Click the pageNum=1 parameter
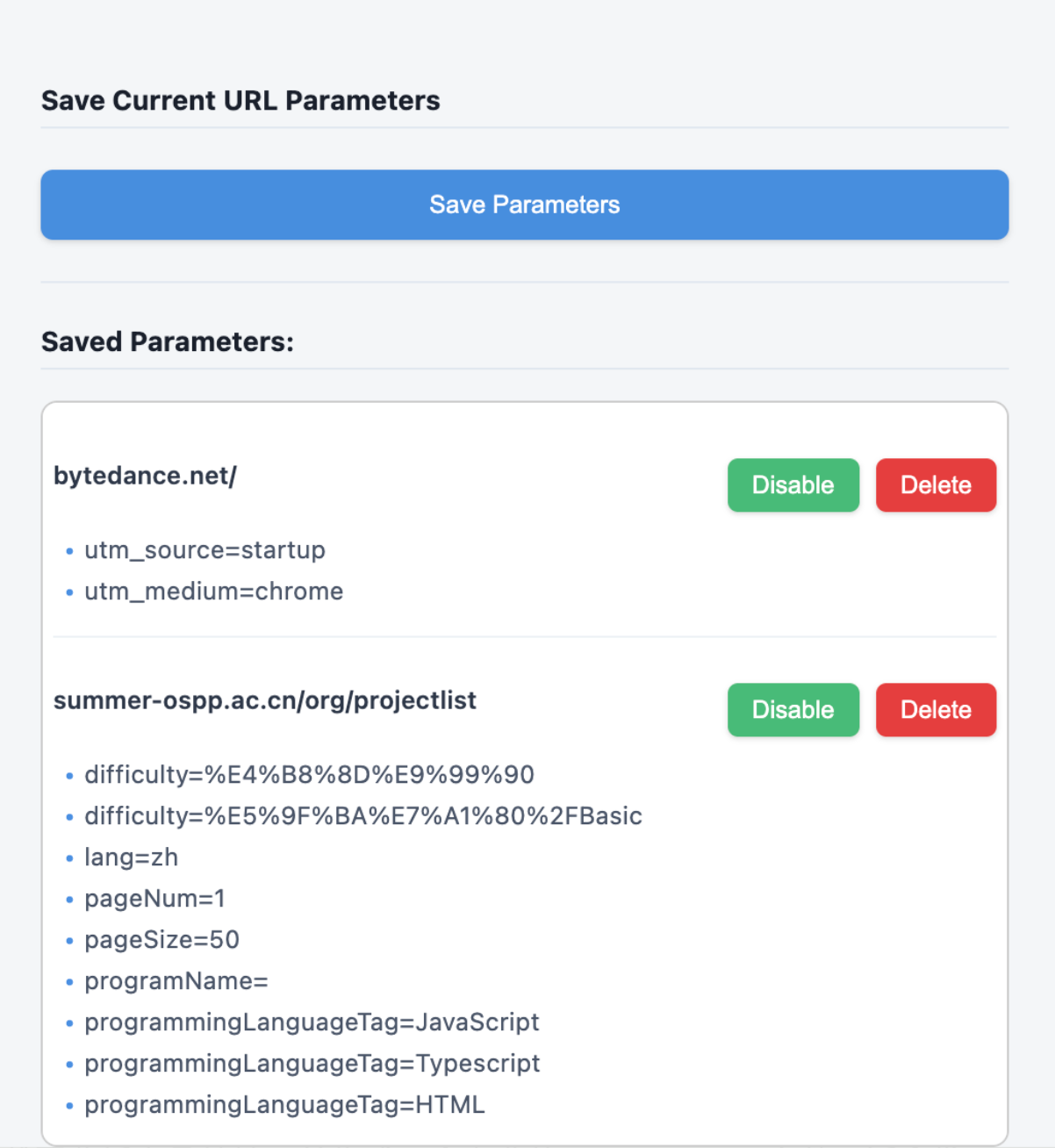 point(154,899)
